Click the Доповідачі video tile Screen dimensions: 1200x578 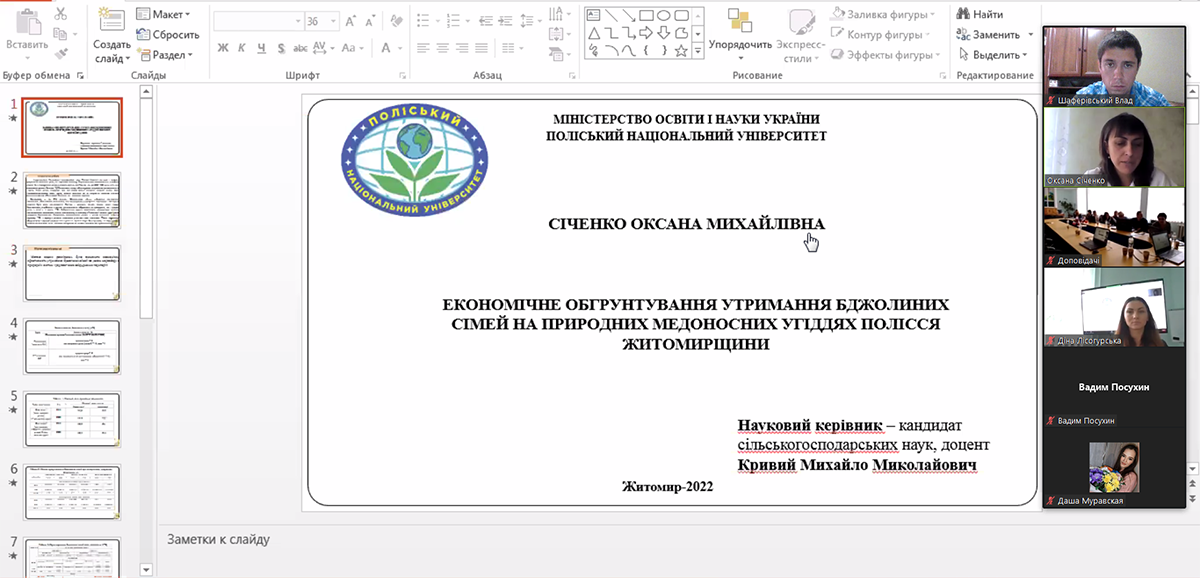coord(1113,228)
